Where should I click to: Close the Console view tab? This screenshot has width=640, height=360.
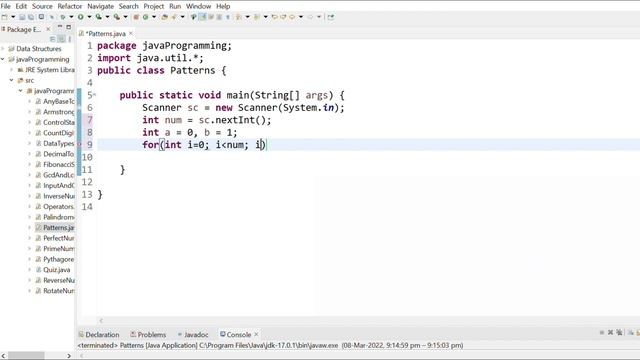coord(256,334)
